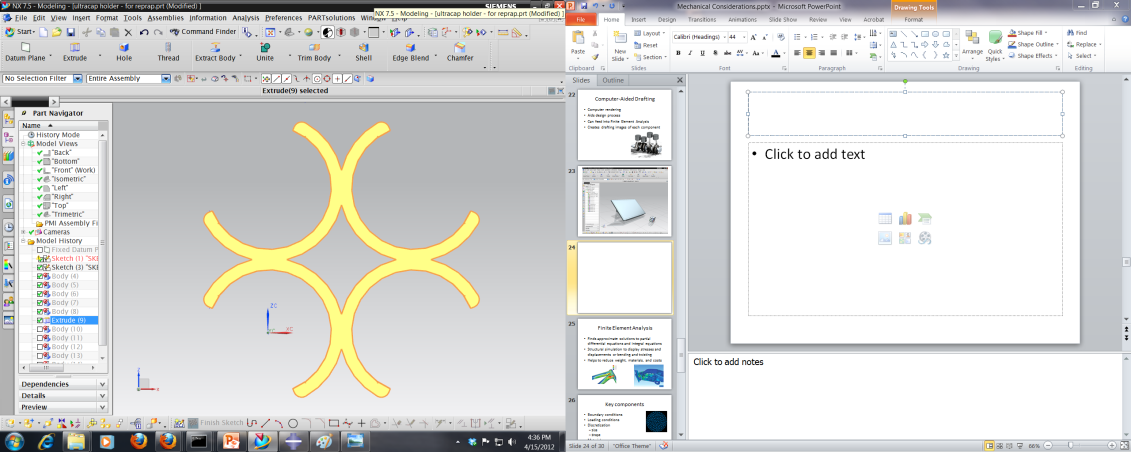The height and width of the screenshot is (452, 1131).
Task: Select the Finite Element Analysis slide thumbnail
Action: (625, 355)
